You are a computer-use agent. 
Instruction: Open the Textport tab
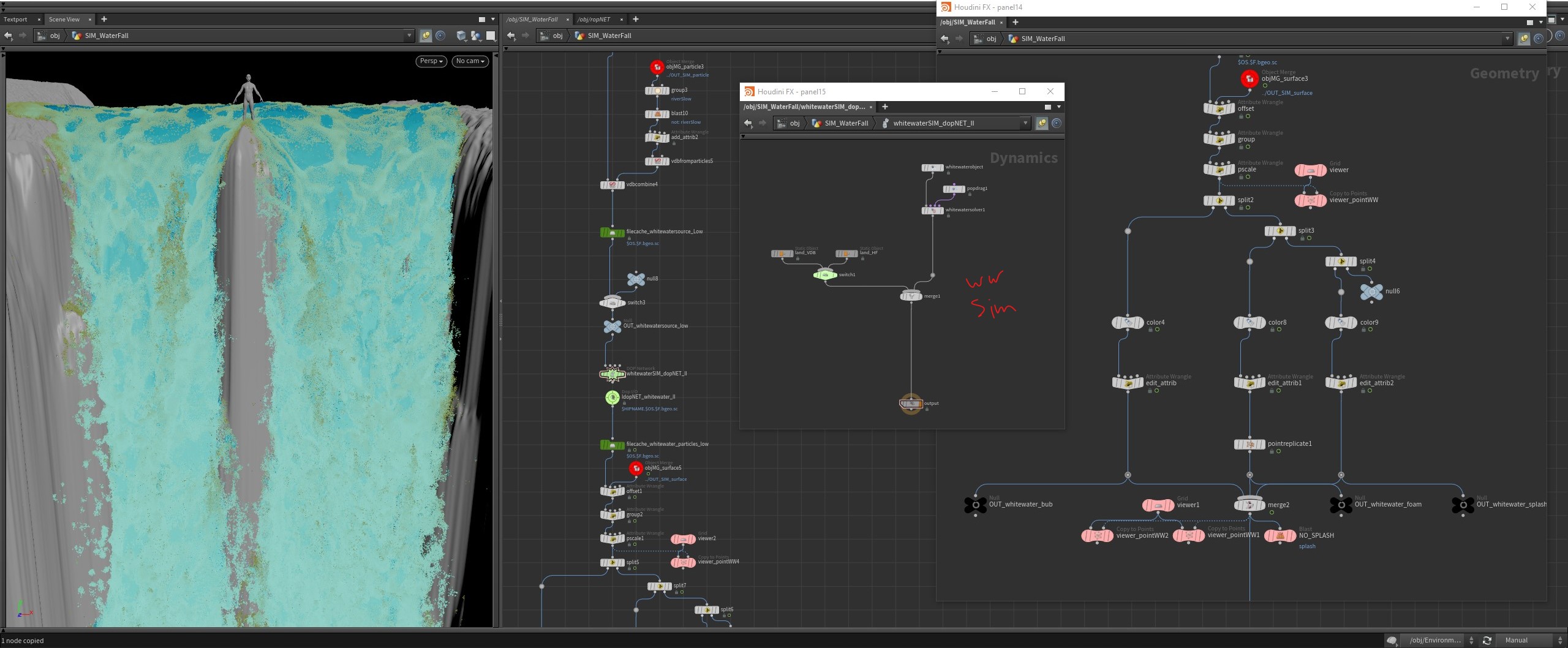pyautogui.click(x=15, y=19)
